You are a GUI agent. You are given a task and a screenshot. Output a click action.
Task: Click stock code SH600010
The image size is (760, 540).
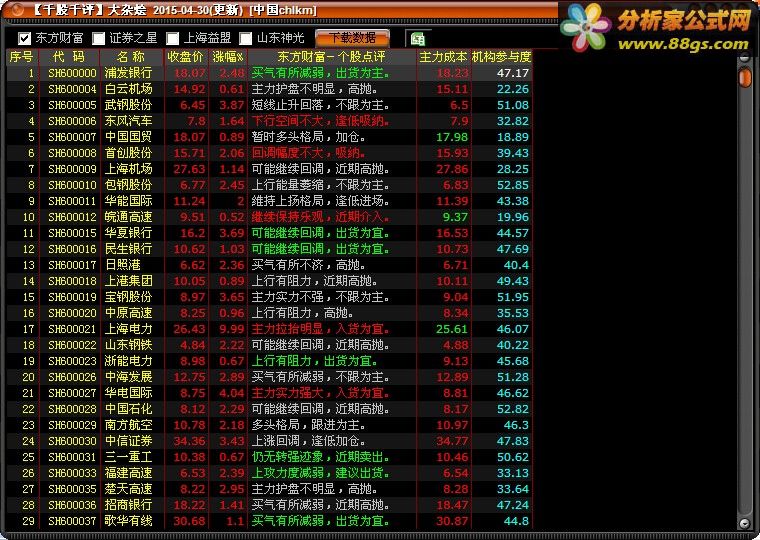click(72, 185)
